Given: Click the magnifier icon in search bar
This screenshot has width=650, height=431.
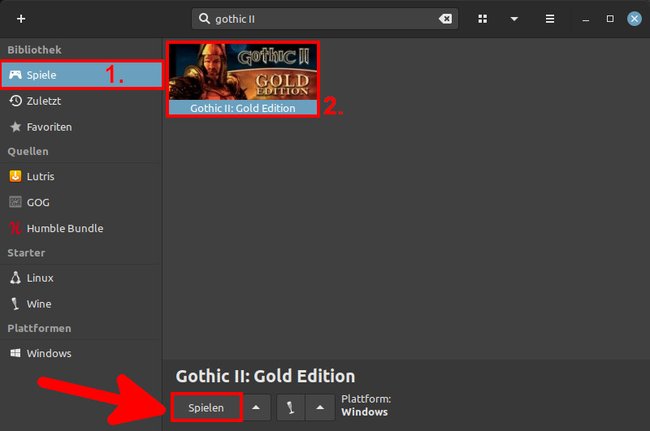Looking at the screenshot, I should click(x=204, y=19).
